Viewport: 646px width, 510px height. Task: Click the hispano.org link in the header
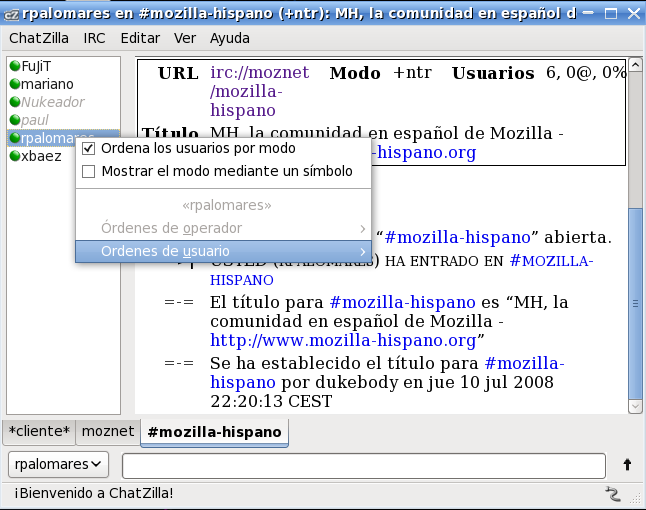point(424,153)
